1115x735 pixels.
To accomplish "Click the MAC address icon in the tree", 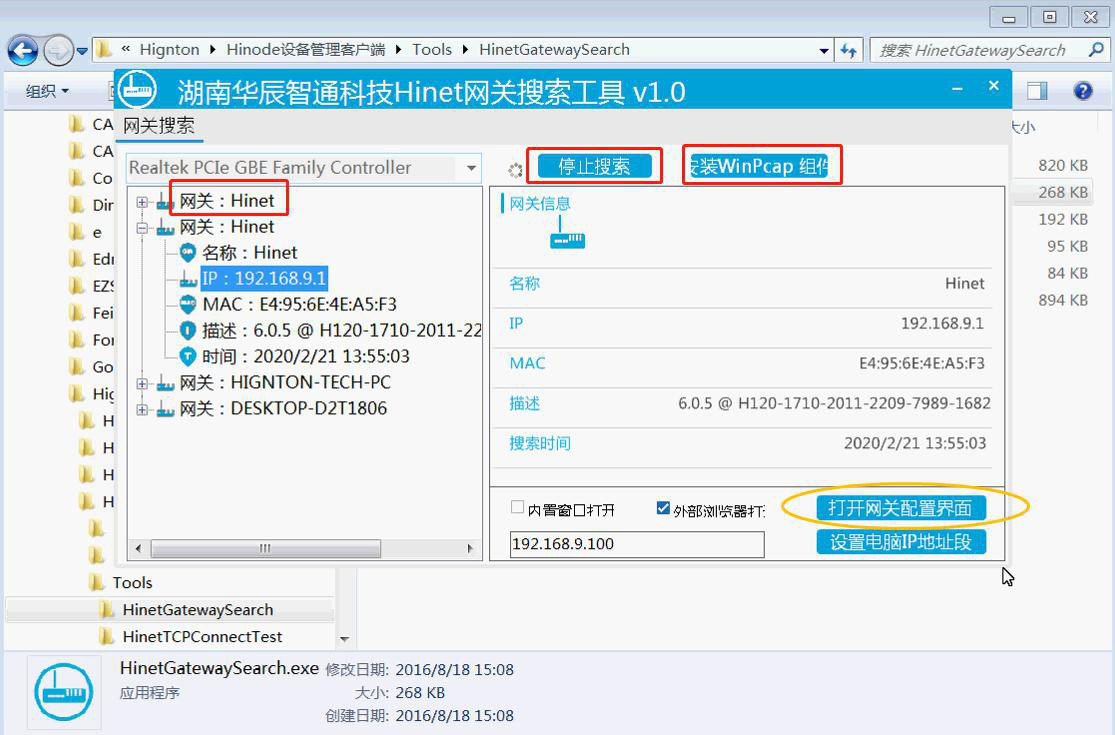I will pyautogui.click(x=187, y=304).
